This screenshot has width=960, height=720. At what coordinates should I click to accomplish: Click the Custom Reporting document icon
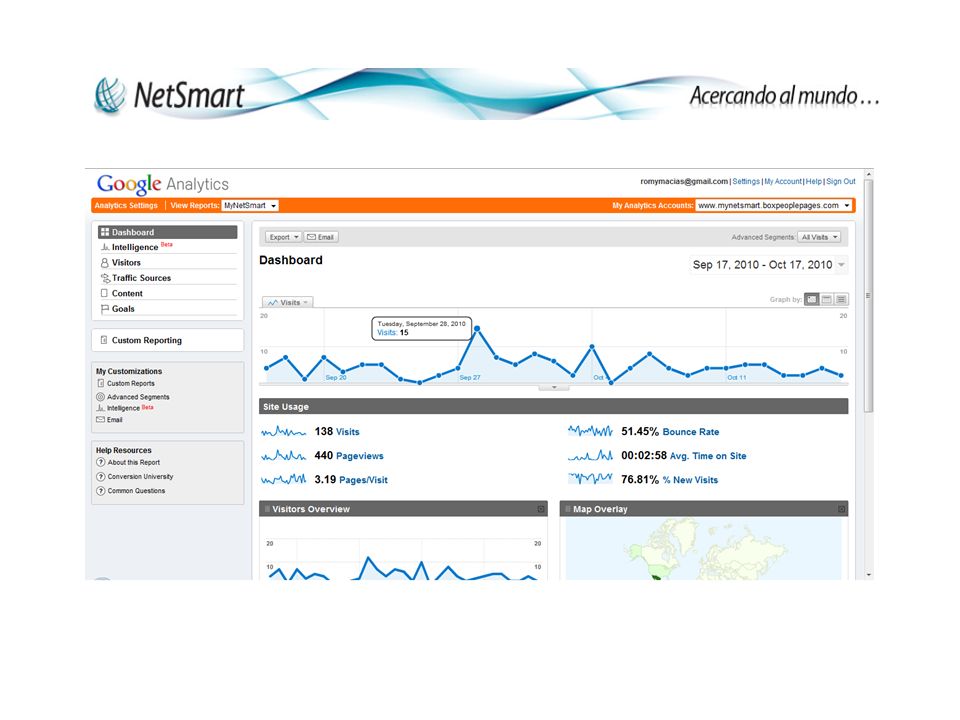104,340
